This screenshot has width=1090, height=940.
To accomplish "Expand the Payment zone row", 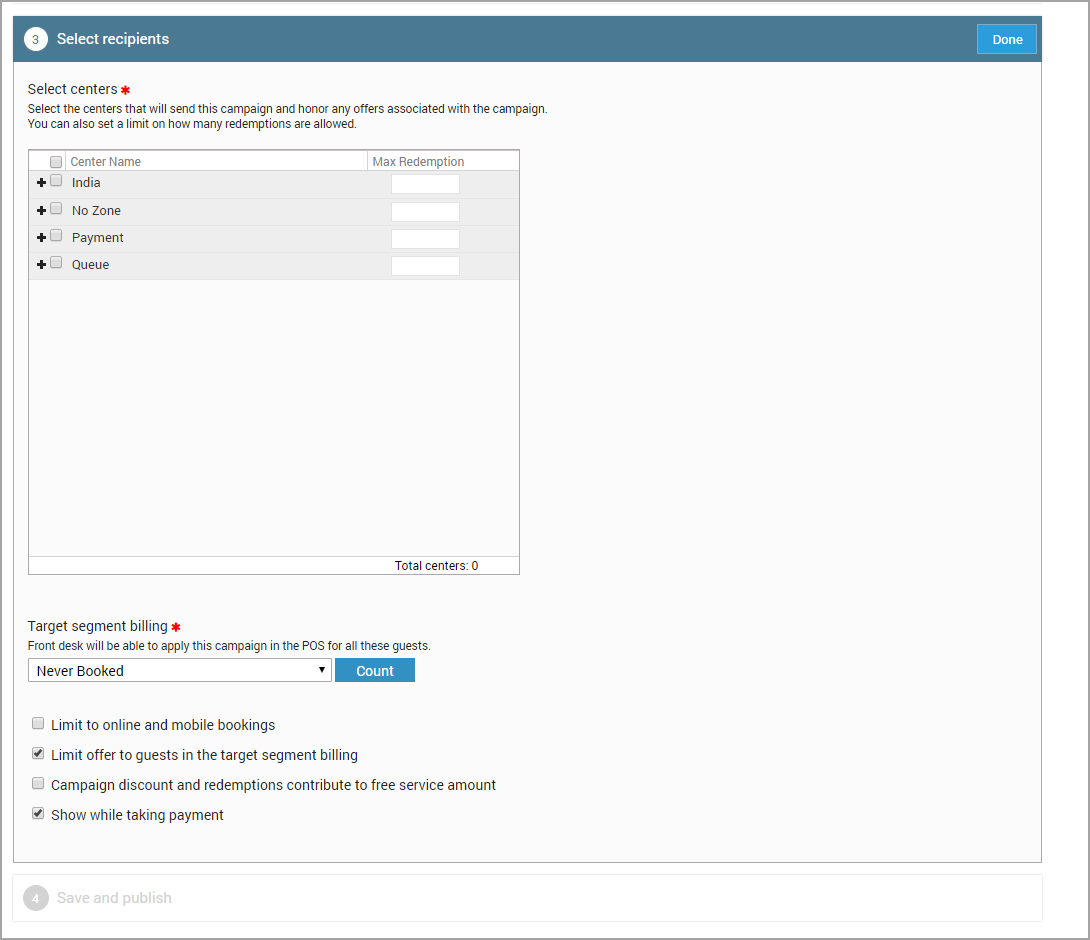I will (41, 237).
